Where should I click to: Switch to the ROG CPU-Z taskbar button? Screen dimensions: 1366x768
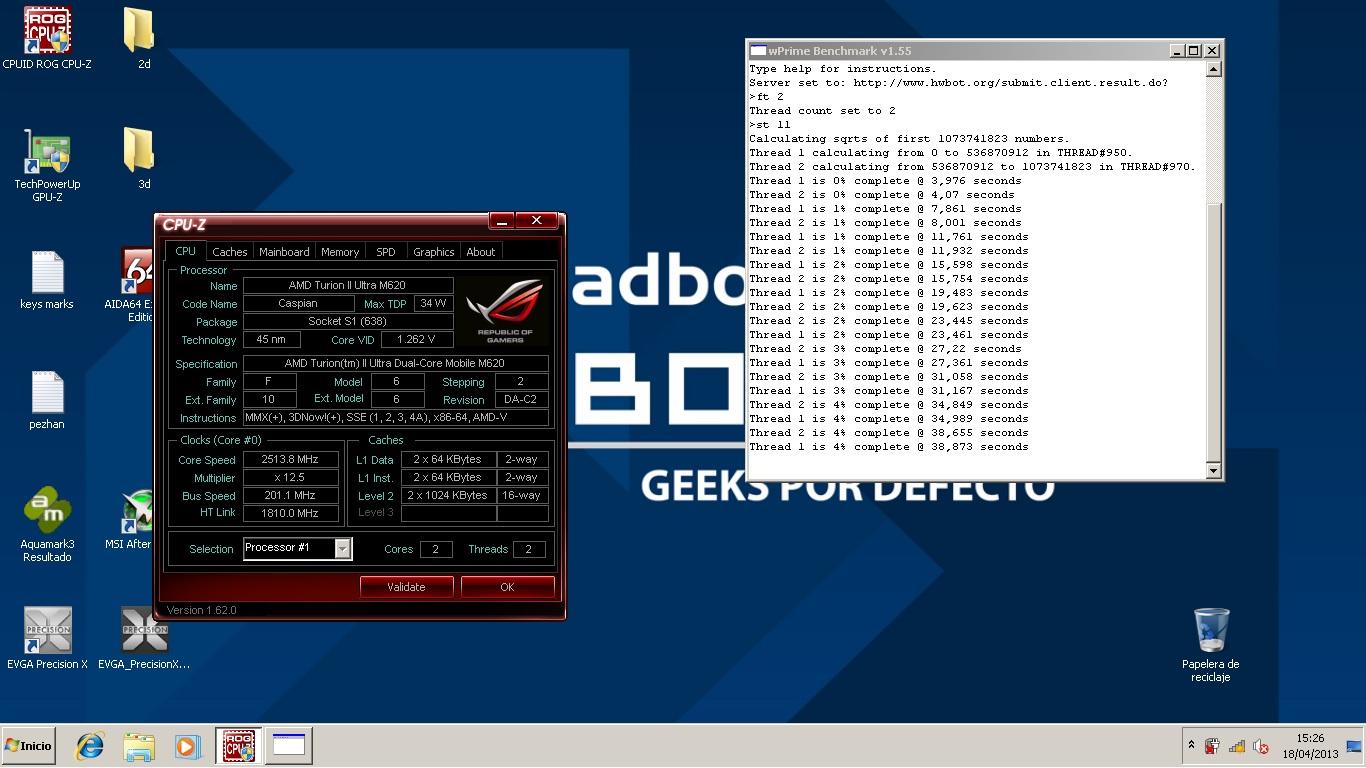tap(239, 746)
